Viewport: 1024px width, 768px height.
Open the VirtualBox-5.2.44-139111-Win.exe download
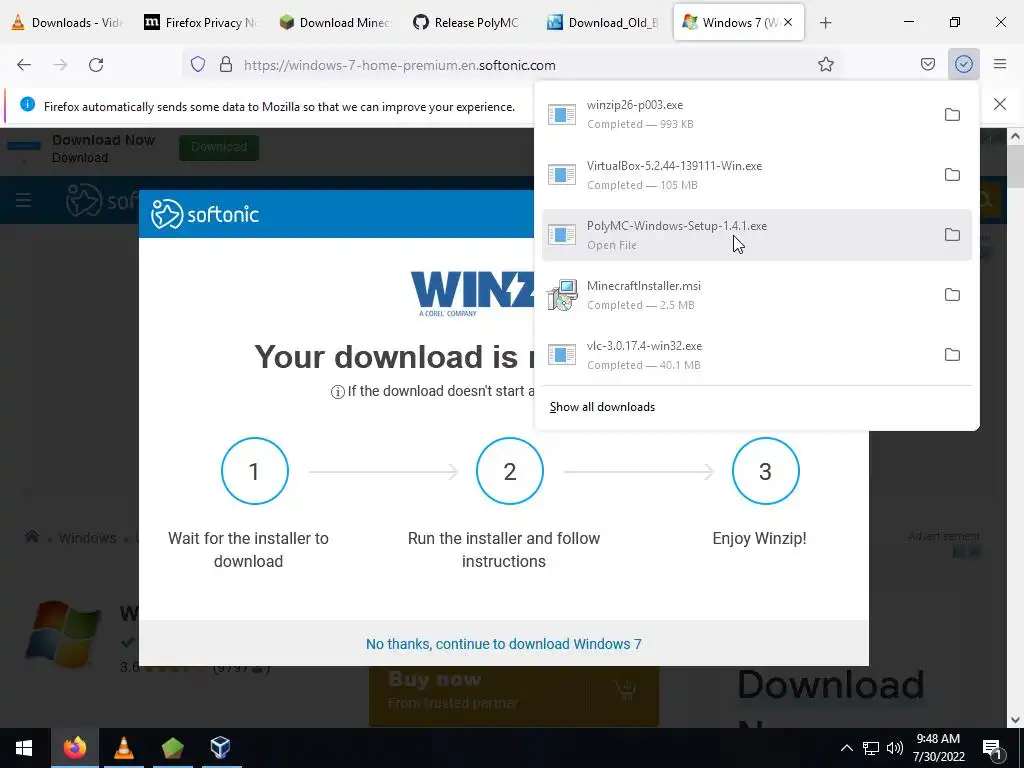pyautogui.click(x=737, y=175)
